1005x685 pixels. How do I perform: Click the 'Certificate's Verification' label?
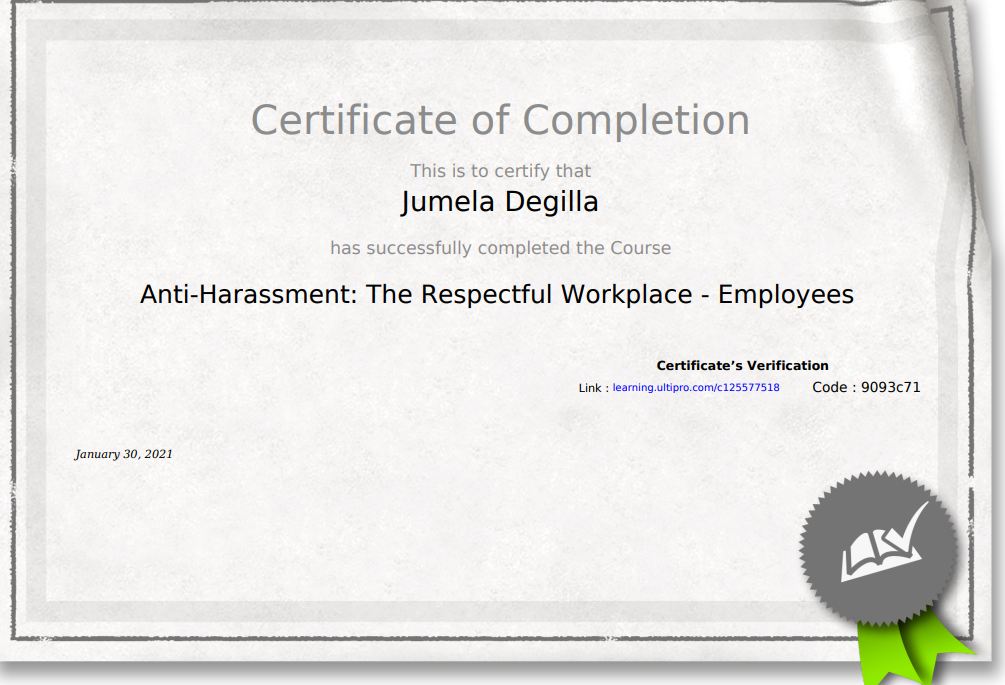[x=742, y=365]
